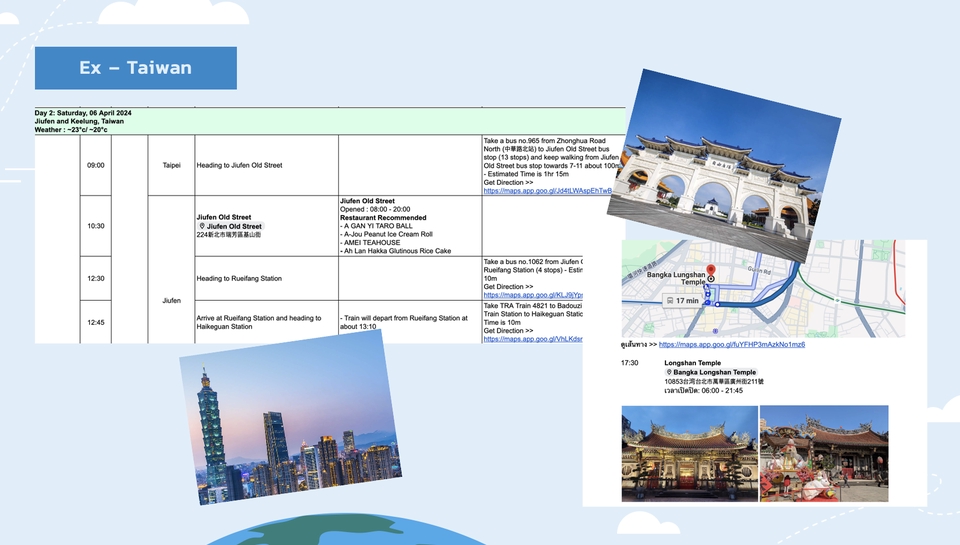This screenshot has width=960, height=545.
Task: Click the 17 min transit time label on map
Action: point(683,301)
